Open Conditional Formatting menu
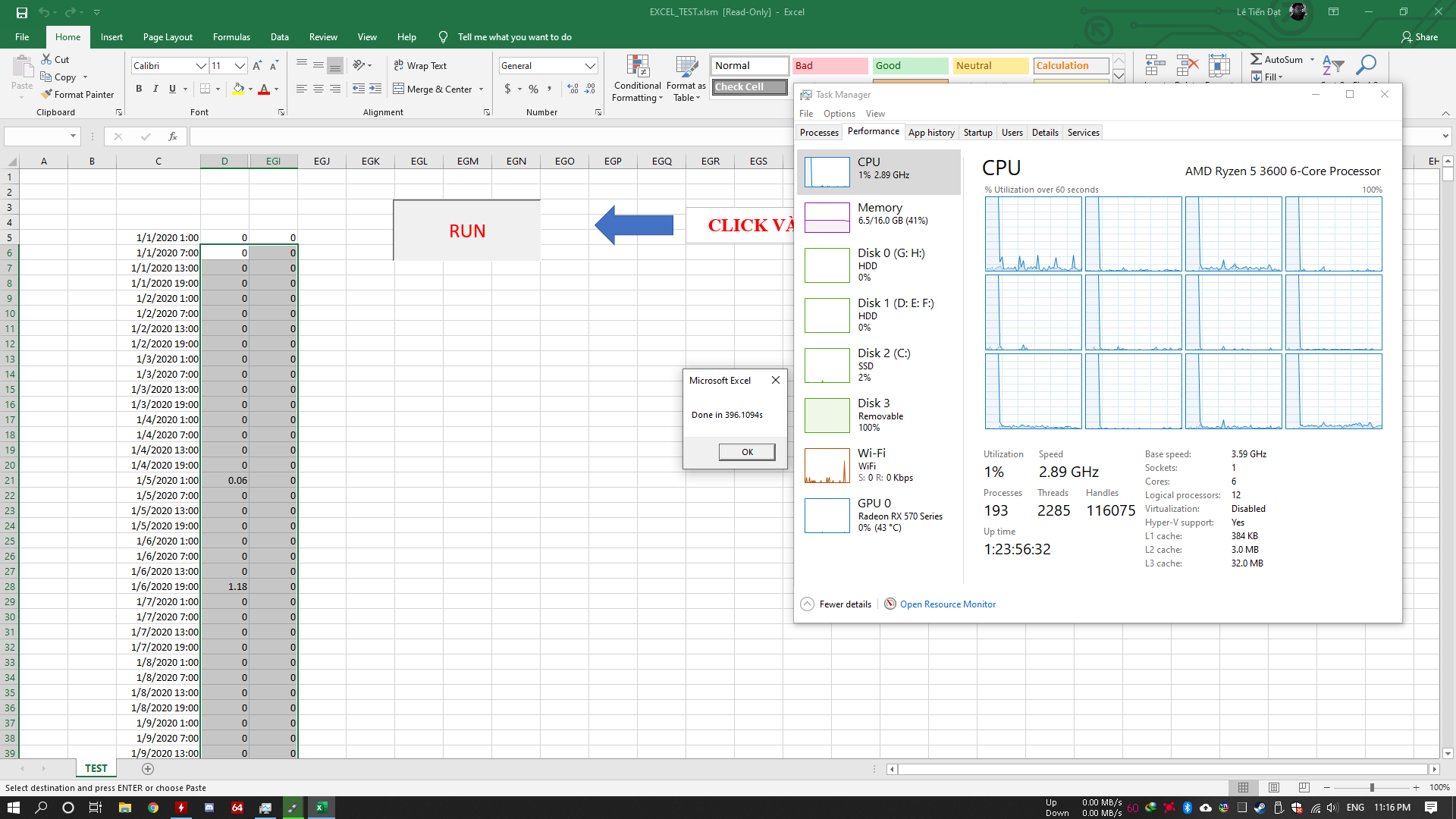The image size is (1456, 819). 638,78
